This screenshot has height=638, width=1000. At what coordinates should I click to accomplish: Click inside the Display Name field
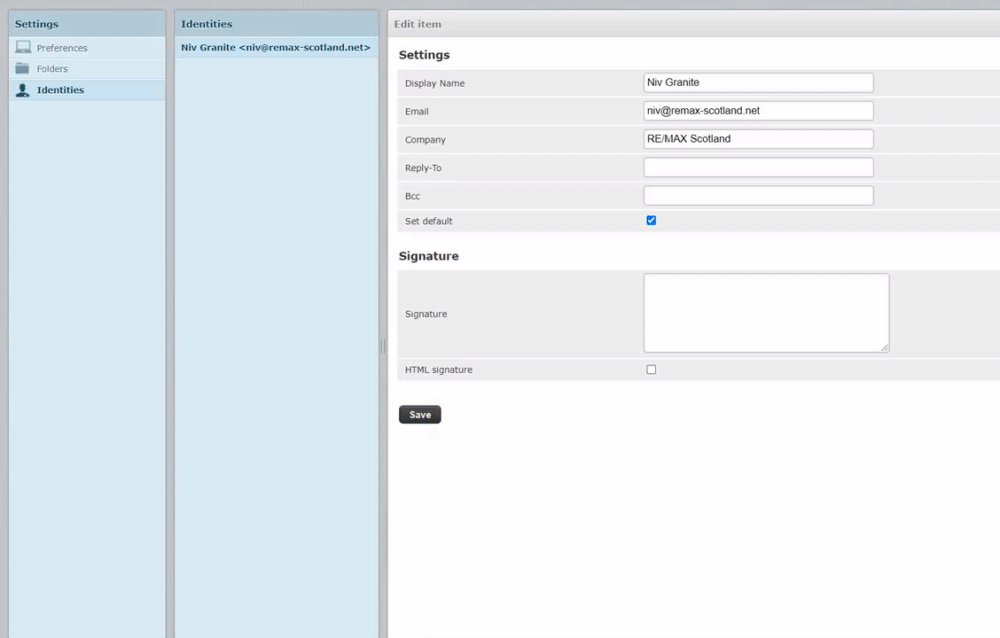point(757,82)
